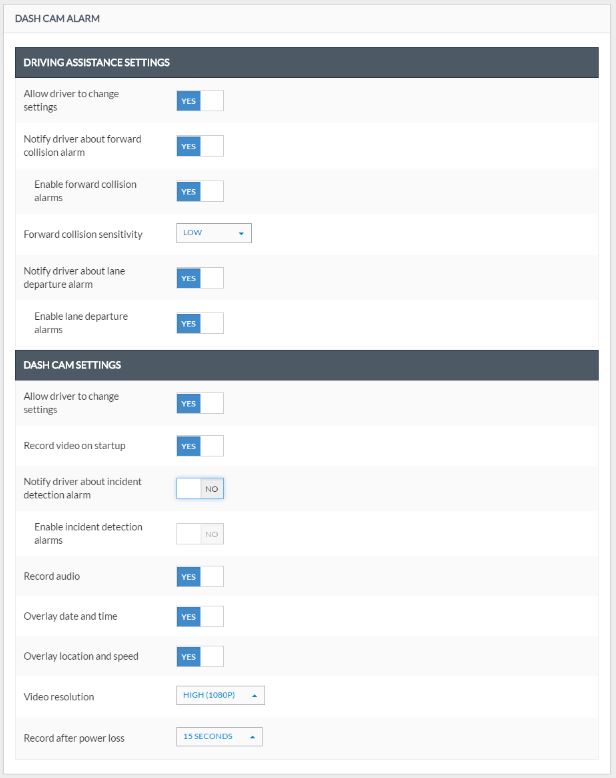Enable Notify driver about incident detection alarm
The width and height of the screenshot is (616, 778).
click(200, 489)
